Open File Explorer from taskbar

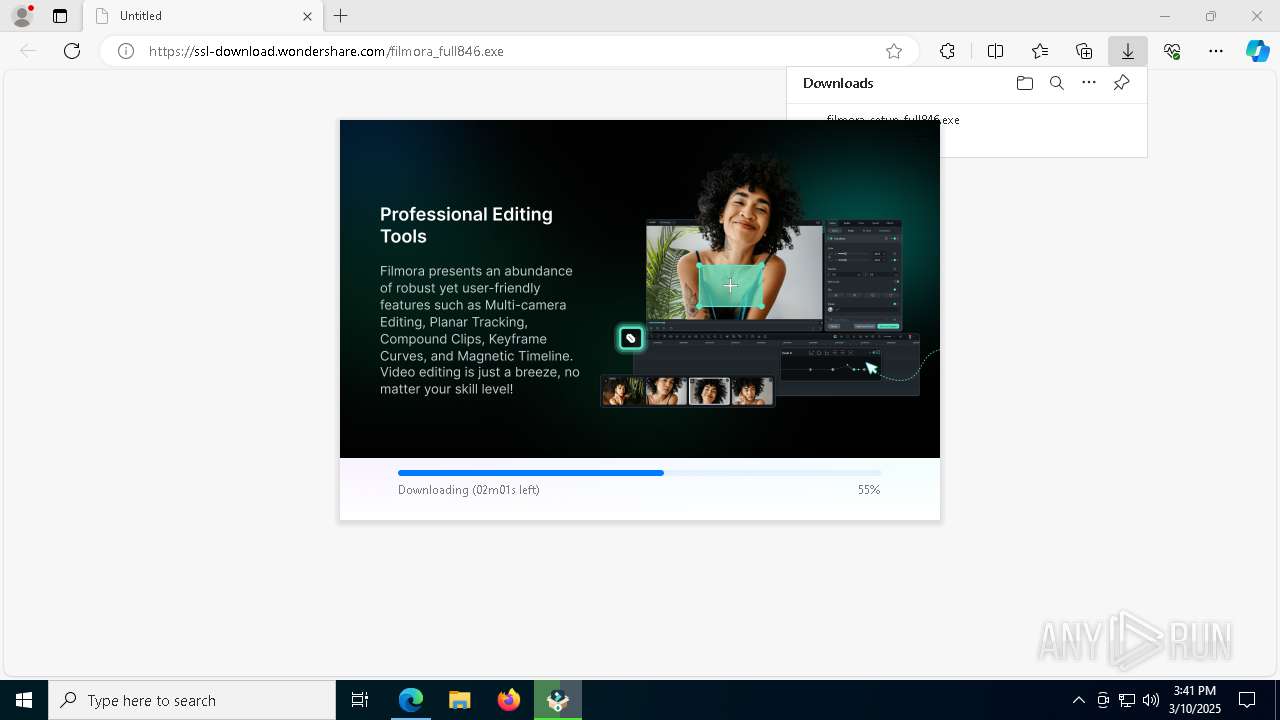460,700
